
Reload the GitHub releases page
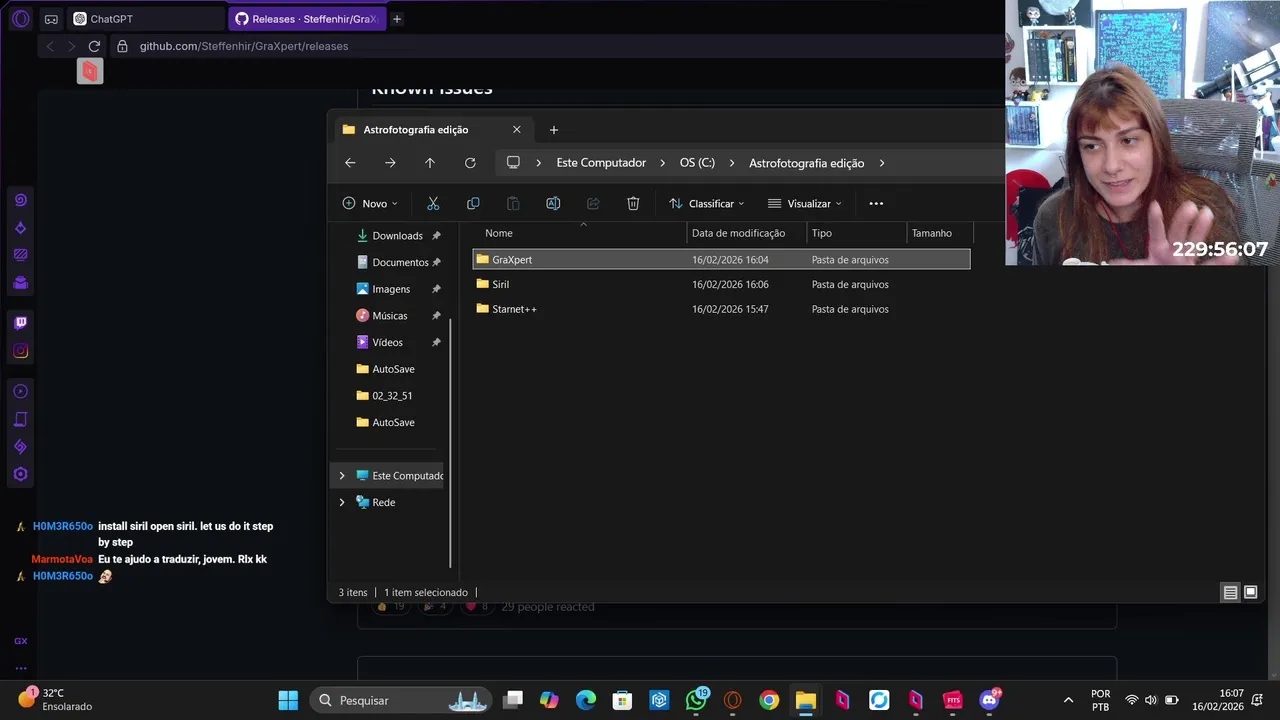point(94,46)
